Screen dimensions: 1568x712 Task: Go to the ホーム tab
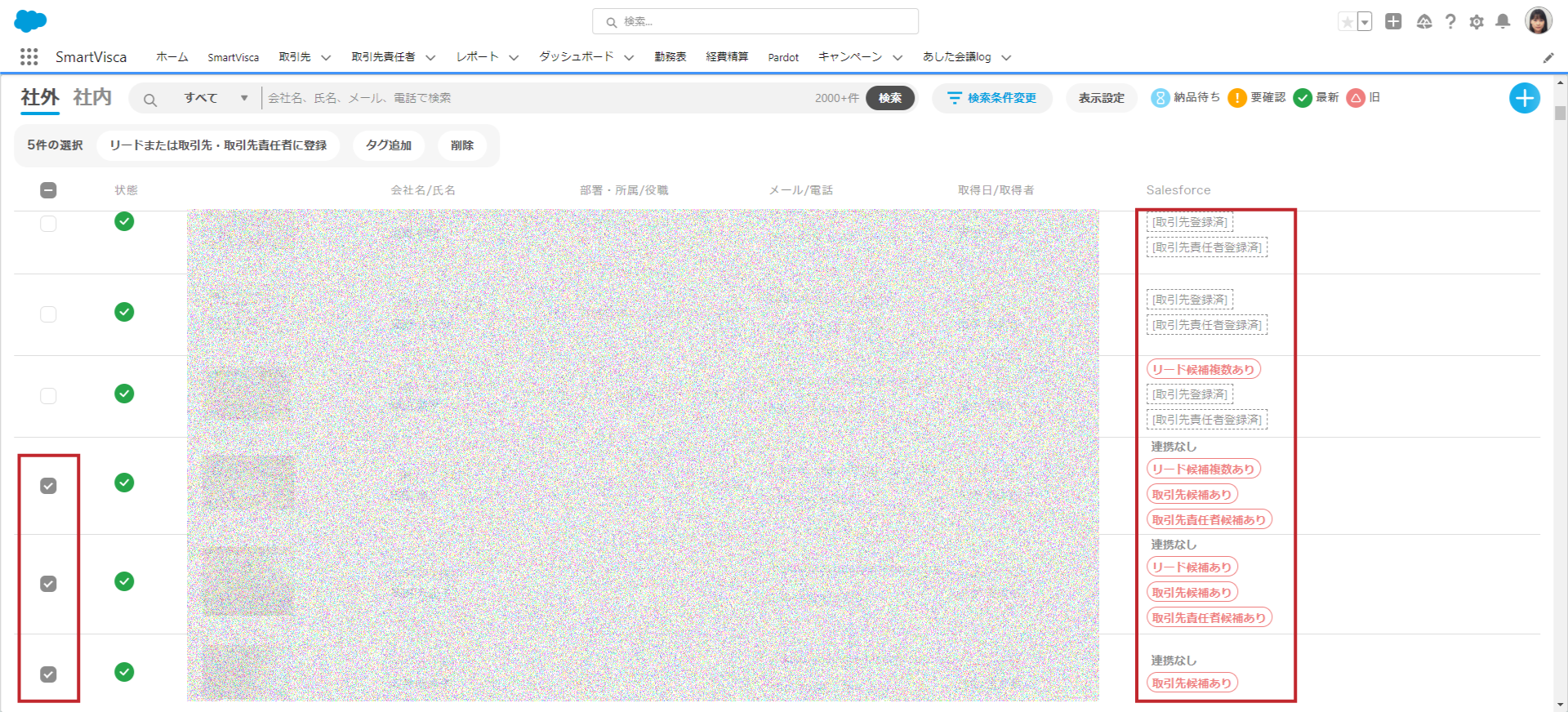tap(171, 57)
